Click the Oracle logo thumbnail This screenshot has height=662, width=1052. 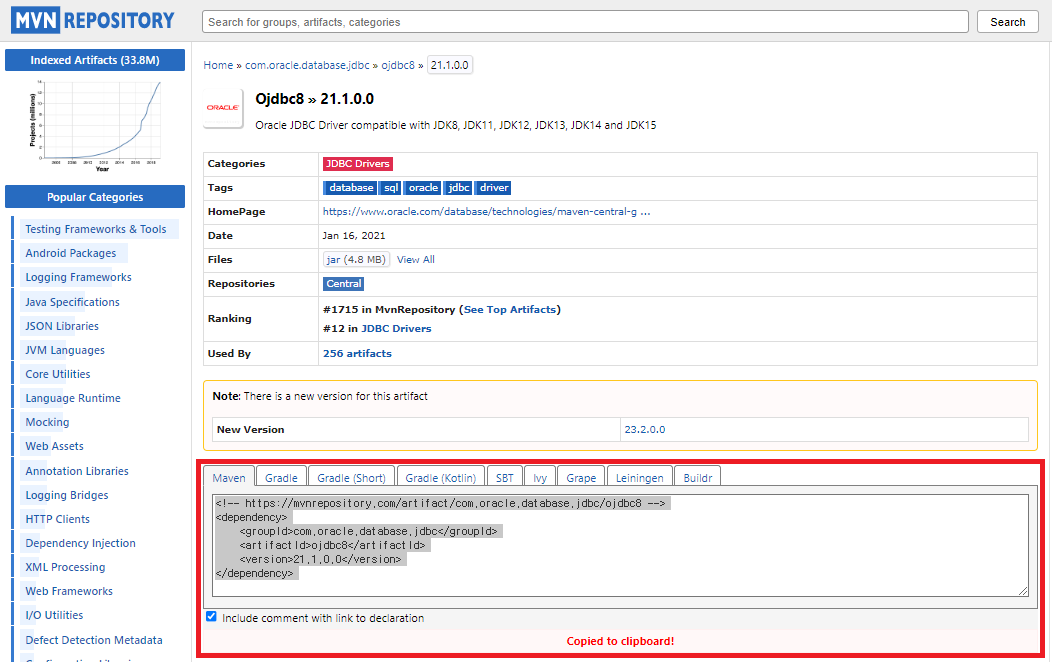coord(223,107)
